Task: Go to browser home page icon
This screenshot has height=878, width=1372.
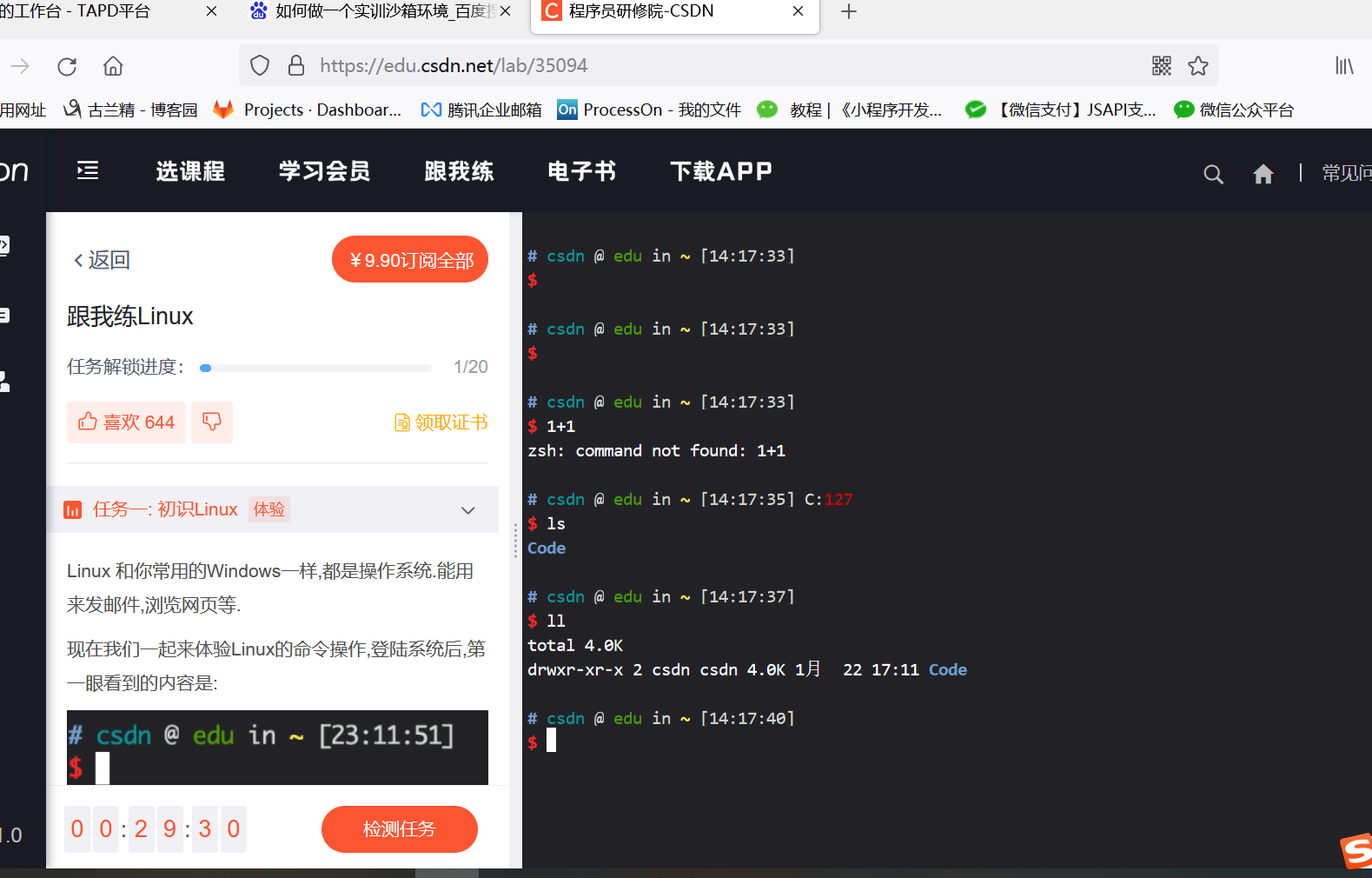Action: click(x=113, y=66)
